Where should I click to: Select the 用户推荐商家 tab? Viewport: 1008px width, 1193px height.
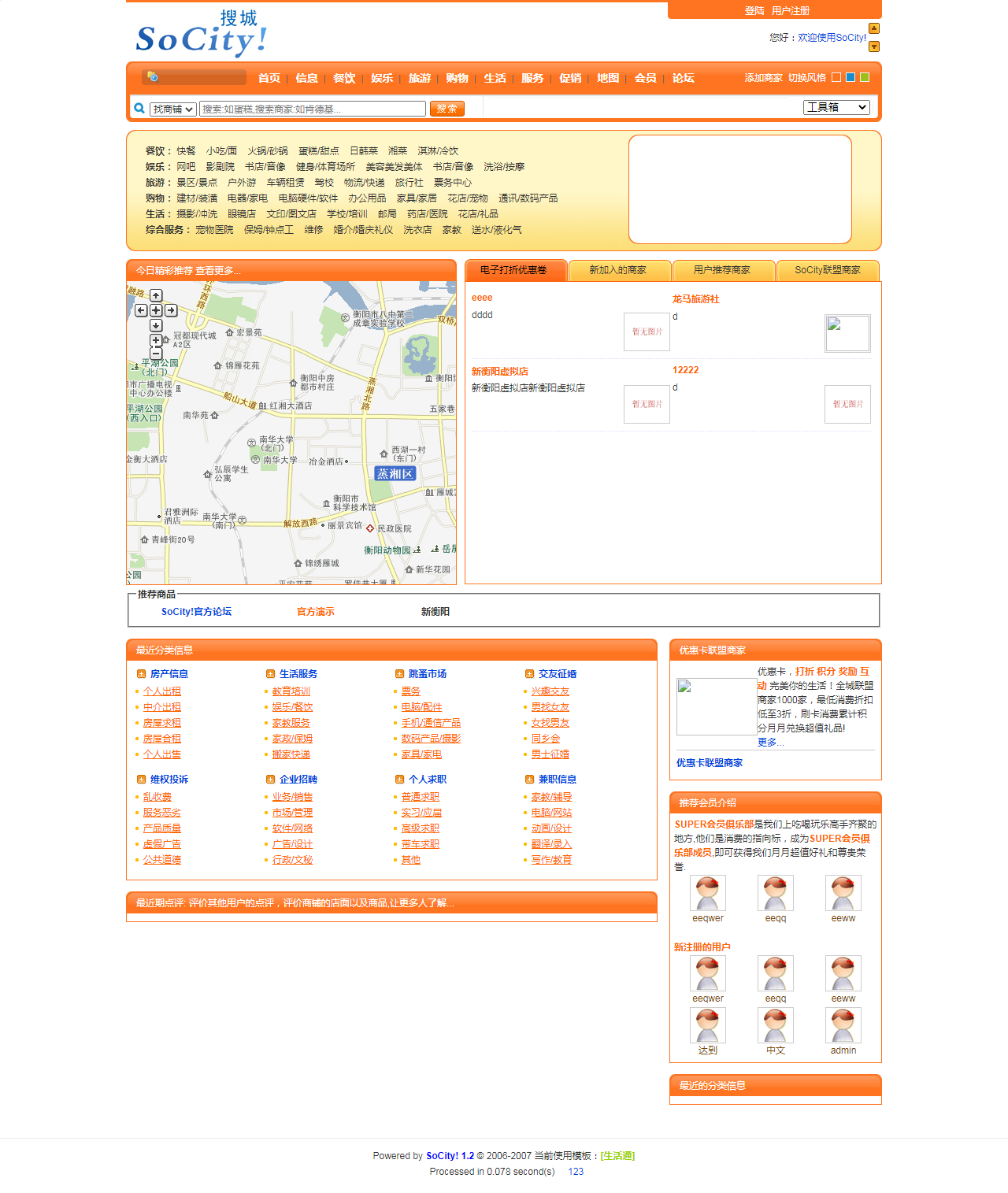point(722,270)
